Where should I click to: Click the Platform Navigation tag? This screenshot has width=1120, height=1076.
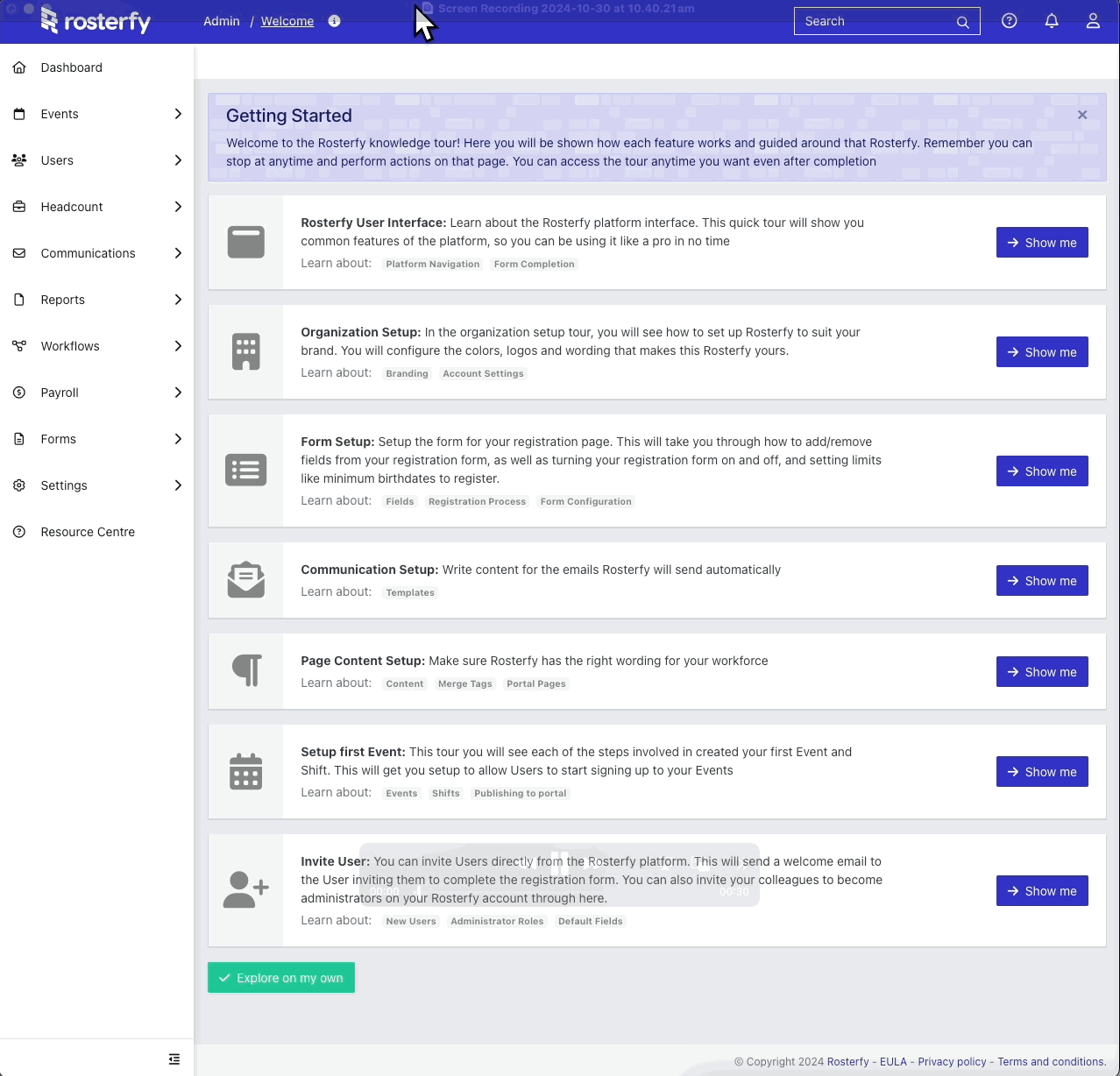(433, 264)
